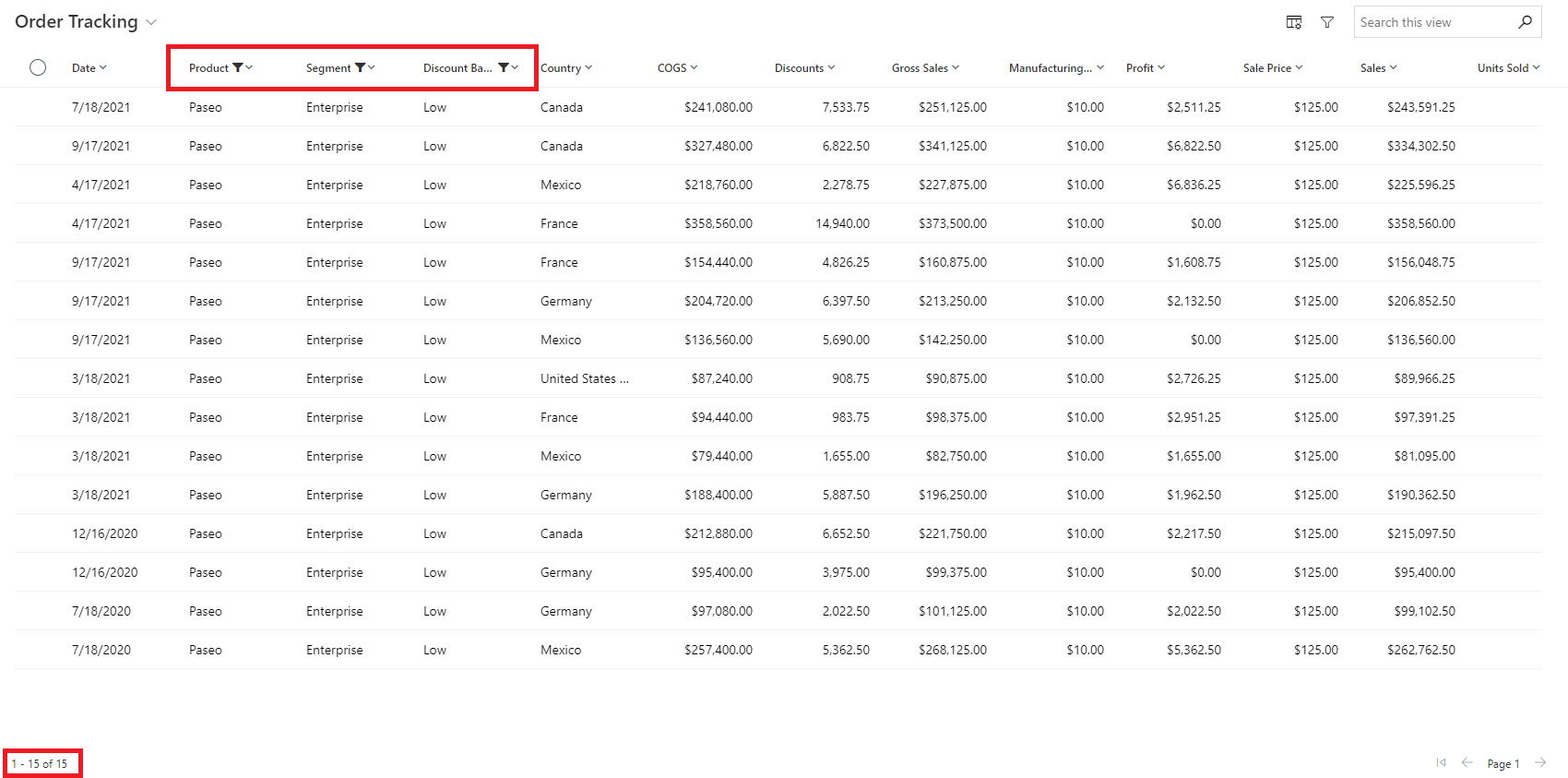The width and height of the screenshot is (1568, 778).
Task: Go to first page arrow icon
Action: click(1441, 762)
